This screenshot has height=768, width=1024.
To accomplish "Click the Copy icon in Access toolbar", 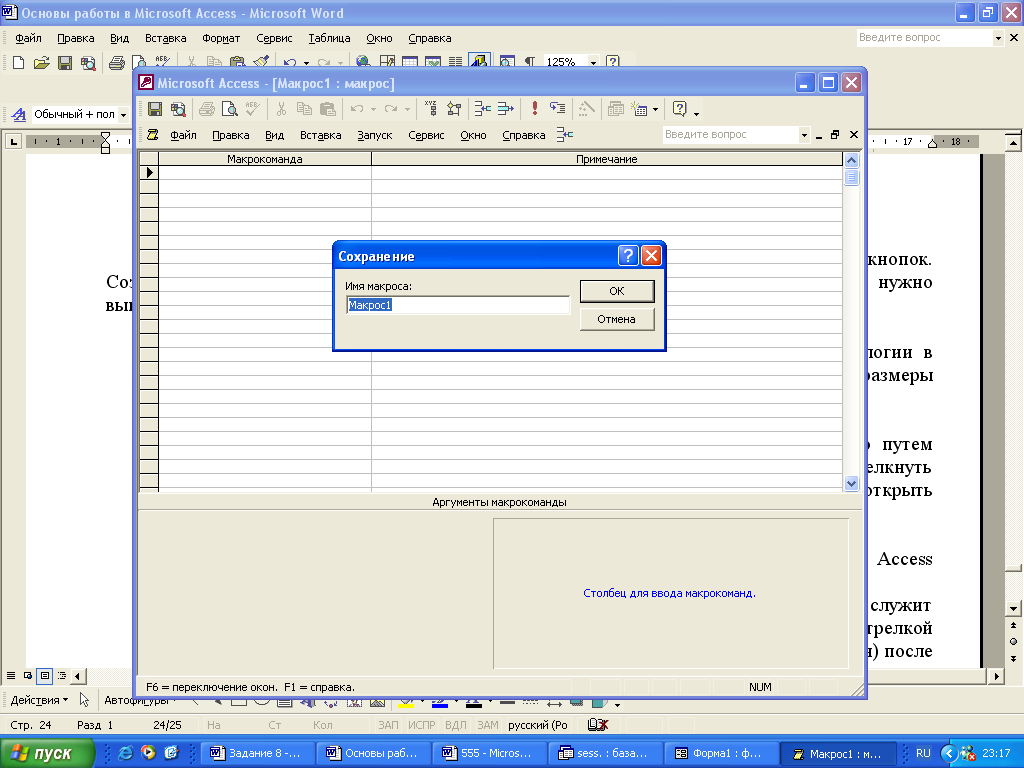I will [x=304, y=109].
